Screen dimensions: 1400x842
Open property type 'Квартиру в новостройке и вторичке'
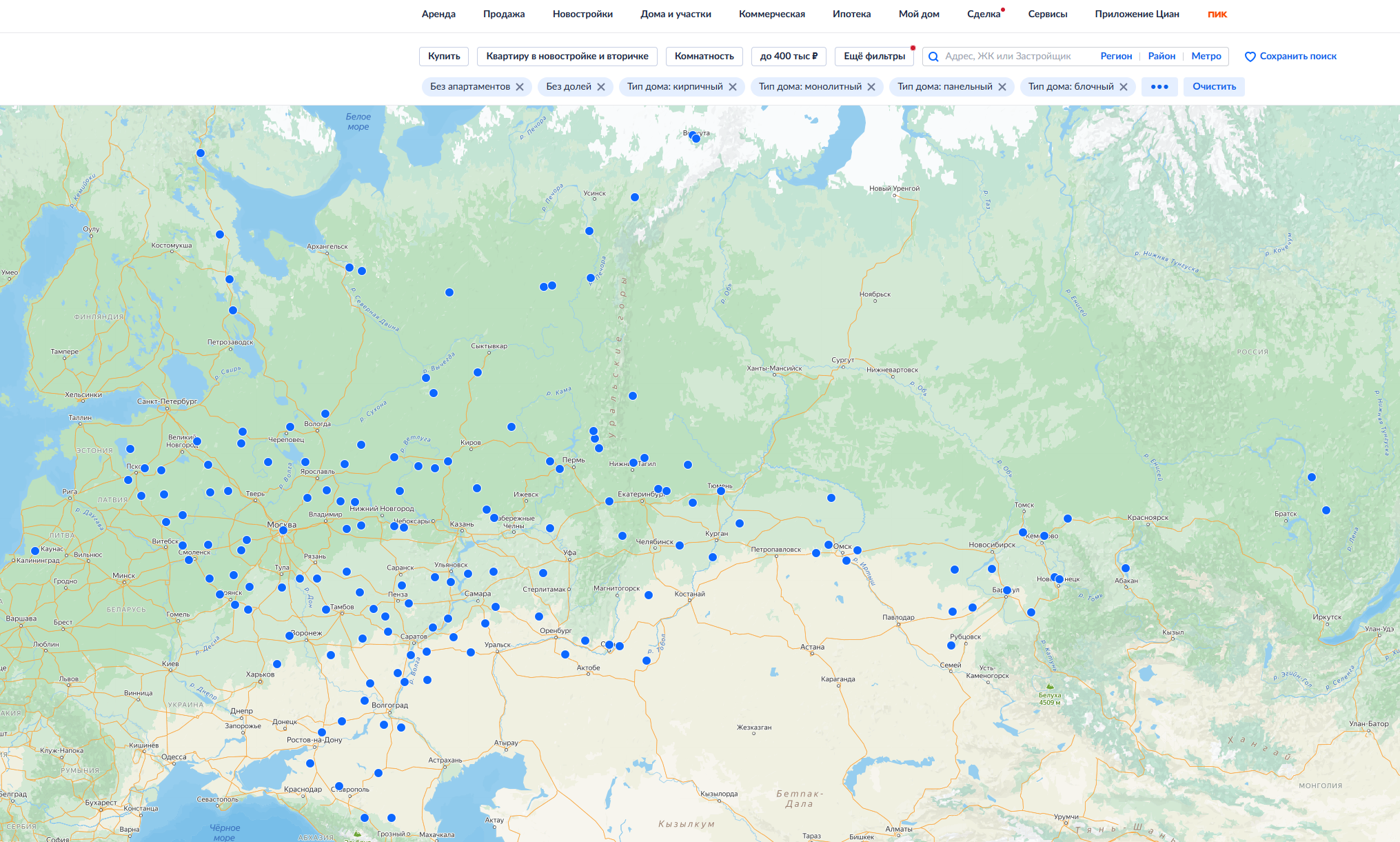coord(567,57)
